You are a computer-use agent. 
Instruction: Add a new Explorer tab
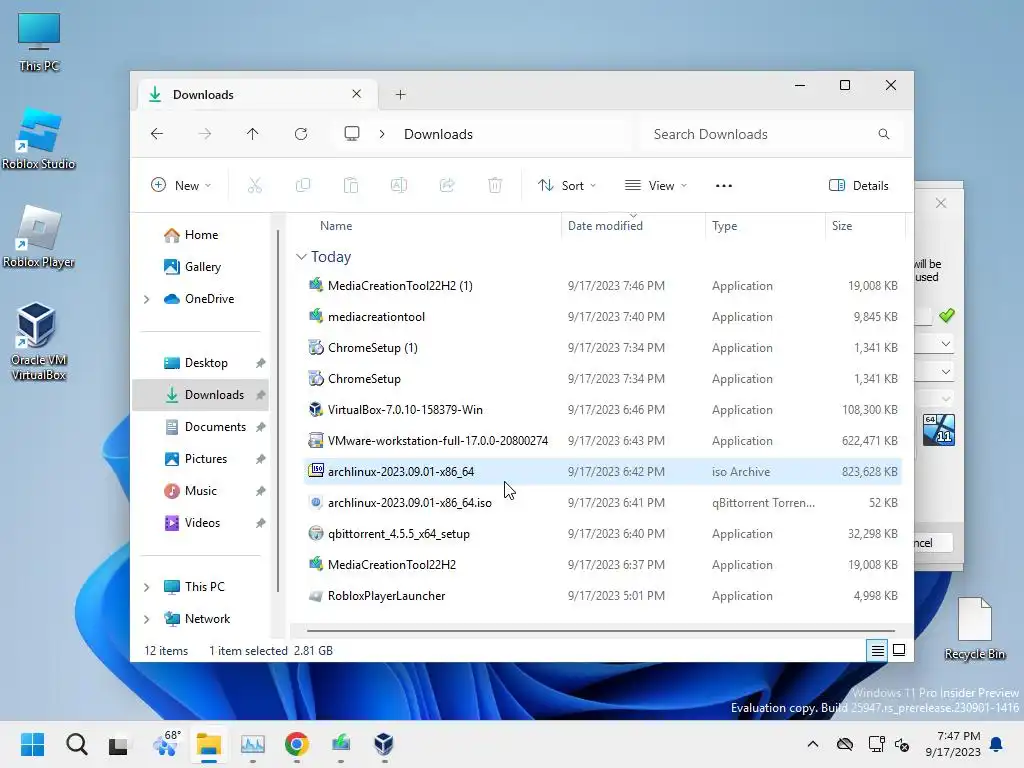tap(400, 95)
